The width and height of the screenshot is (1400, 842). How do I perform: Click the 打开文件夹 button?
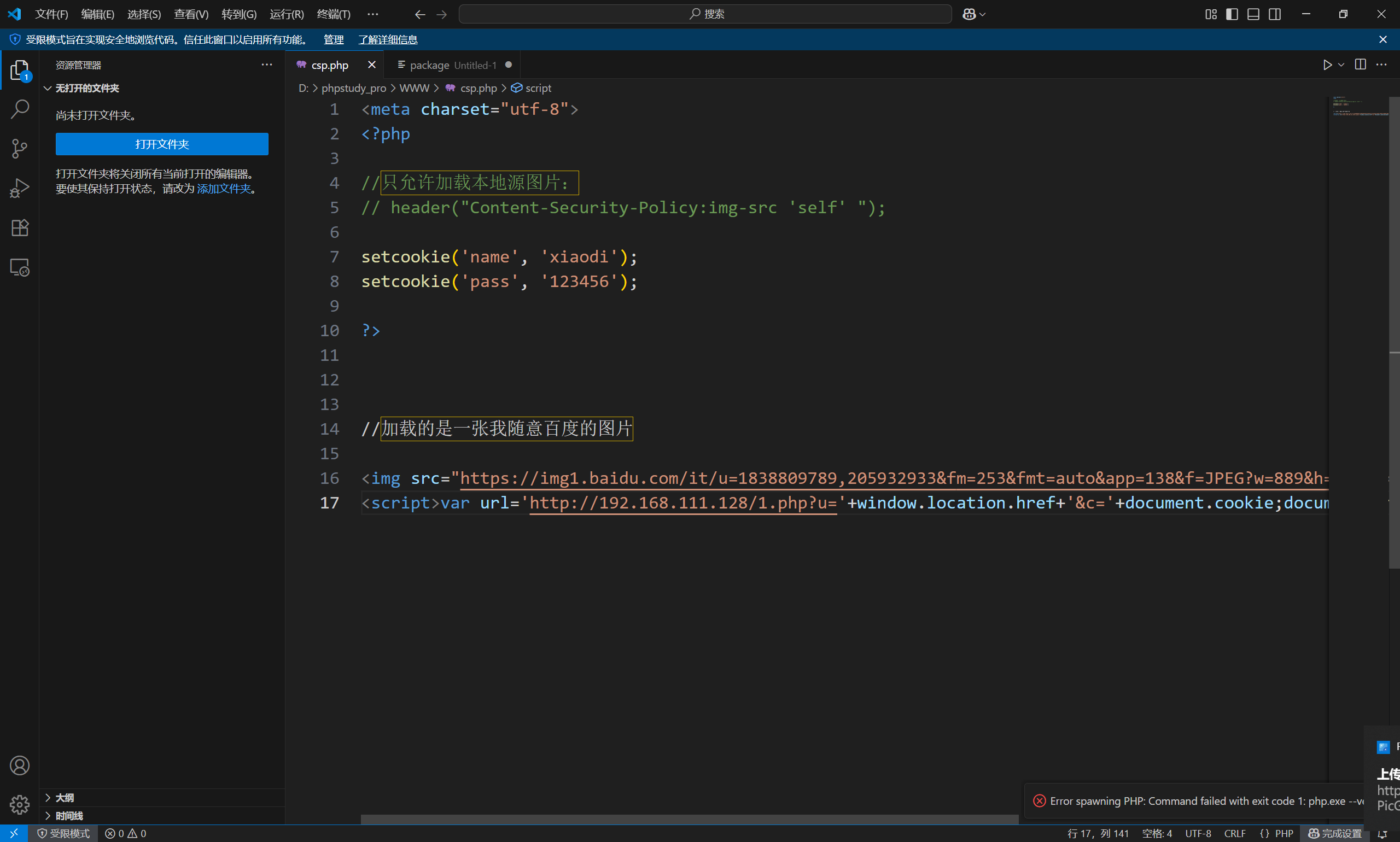coord(162,144)
